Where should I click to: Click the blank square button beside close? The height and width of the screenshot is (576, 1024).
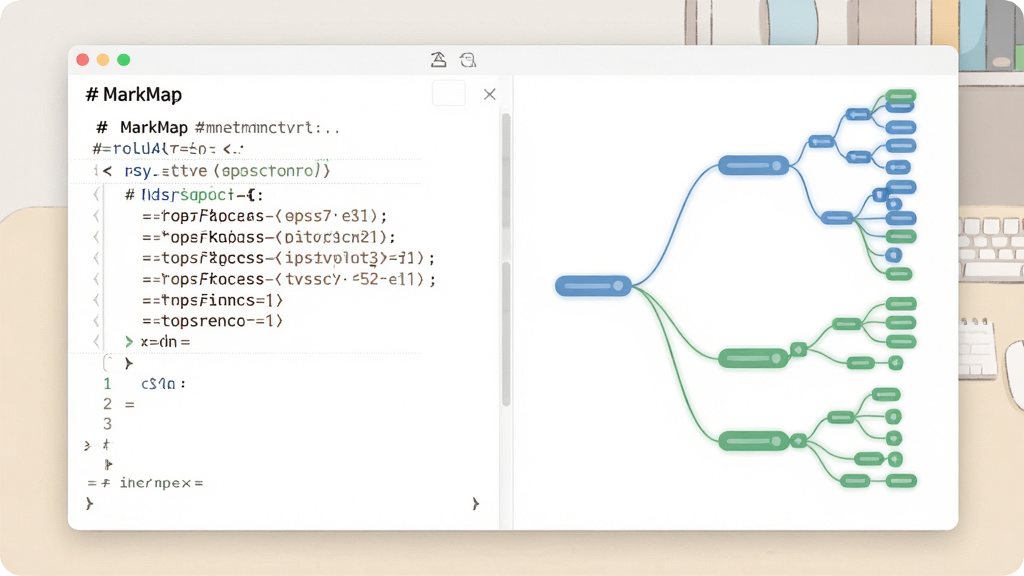point(449,93)
